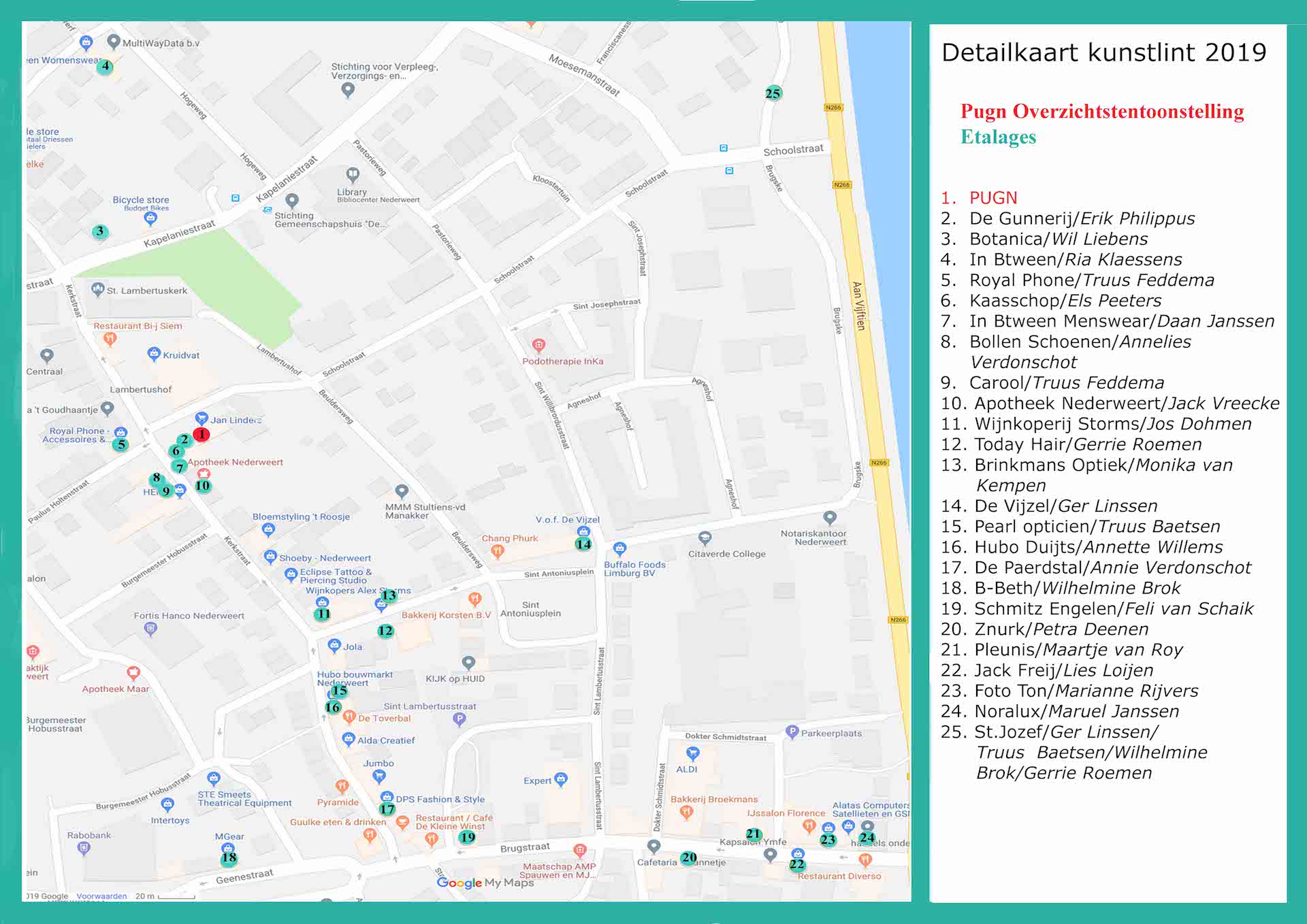The height and width of the screenshot is (924, 1307).
Task: Click green marker 4 near MultiWayData
Action: click(x=105, y=66)
